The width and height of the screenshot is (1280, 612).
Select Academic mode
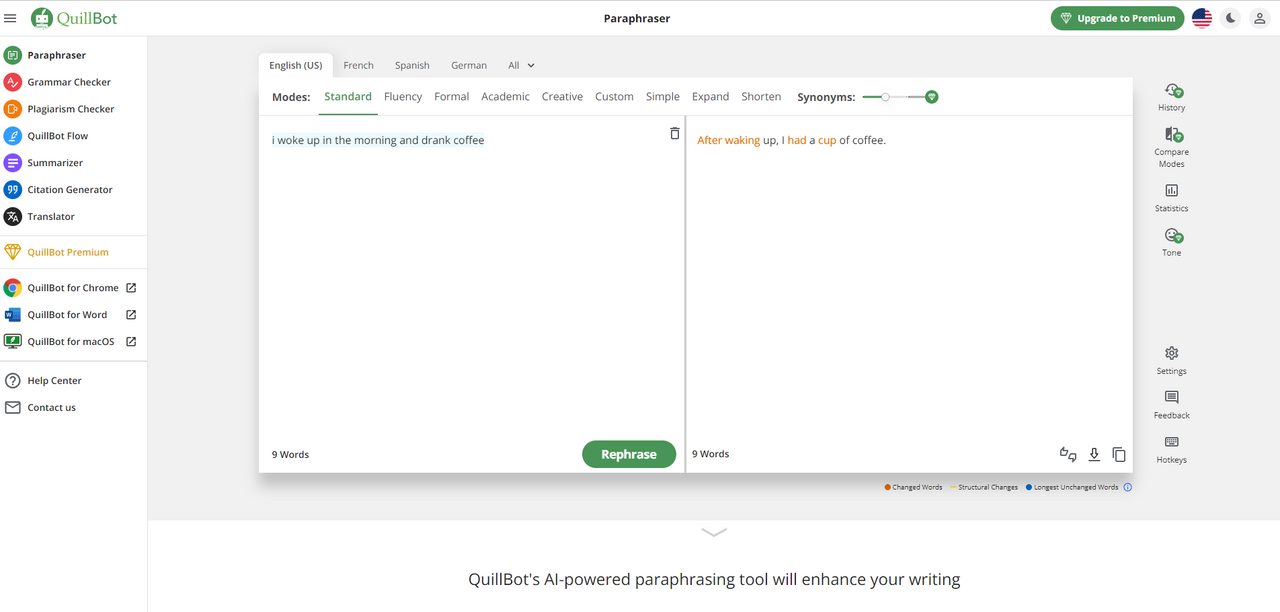[x=505, y=97]
